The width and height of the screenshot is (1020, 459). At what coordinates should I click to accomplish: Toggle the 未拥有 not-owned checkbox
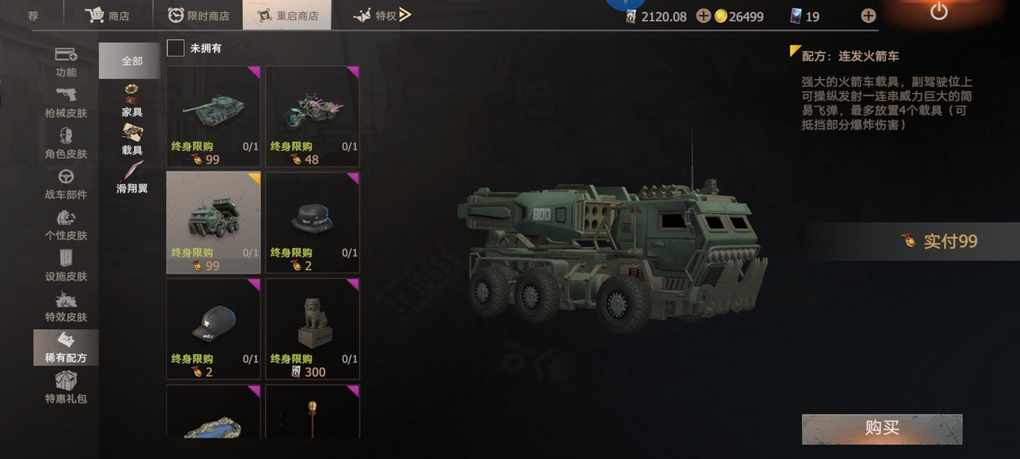pyautogui.click(x=176, y=48)
